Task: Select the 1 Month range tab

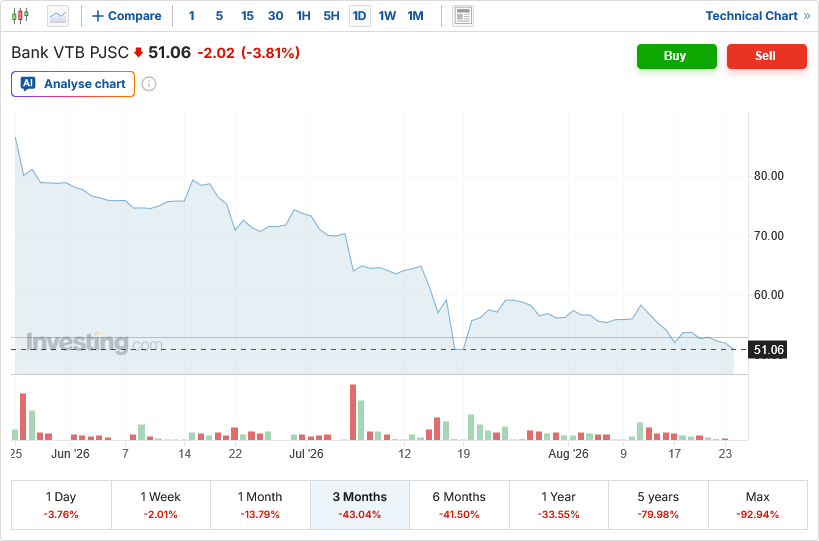Action: (x=260, y=505)
